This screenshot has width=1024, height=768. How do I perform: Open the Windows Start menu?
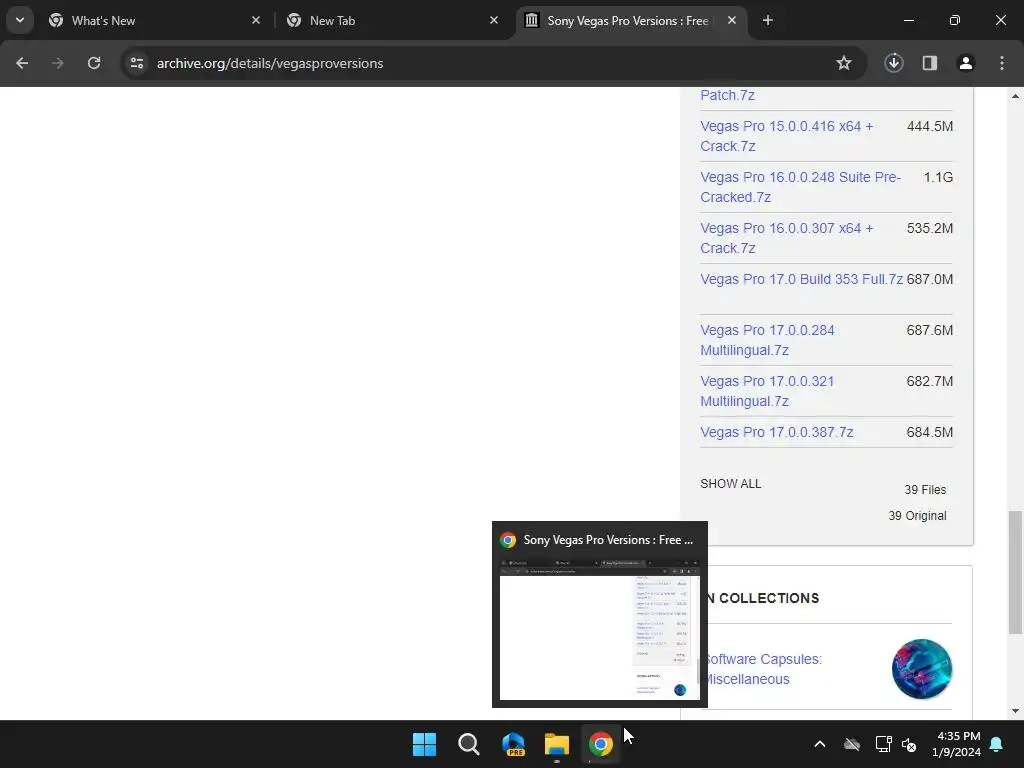click(424, 744)
